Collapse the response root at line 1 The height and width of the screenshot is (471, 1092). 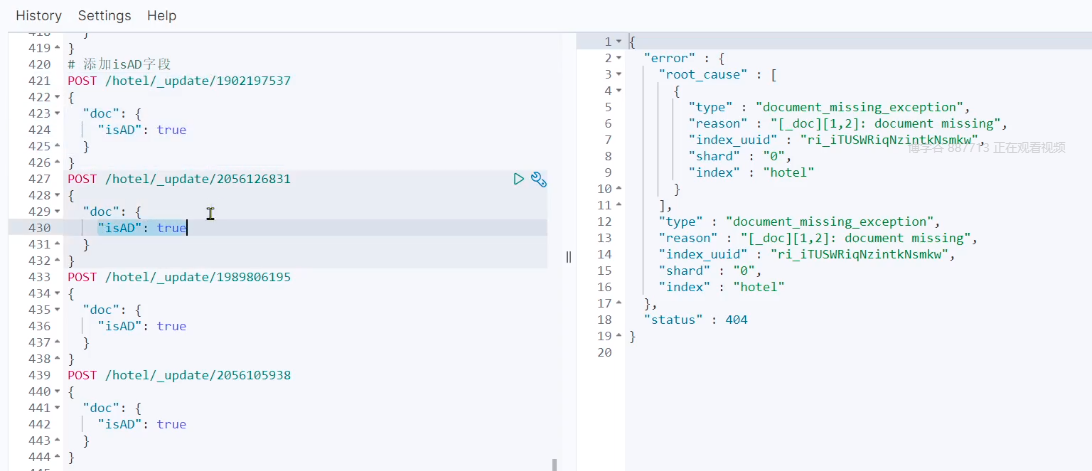pyautogui.click(x=618, y=42)
